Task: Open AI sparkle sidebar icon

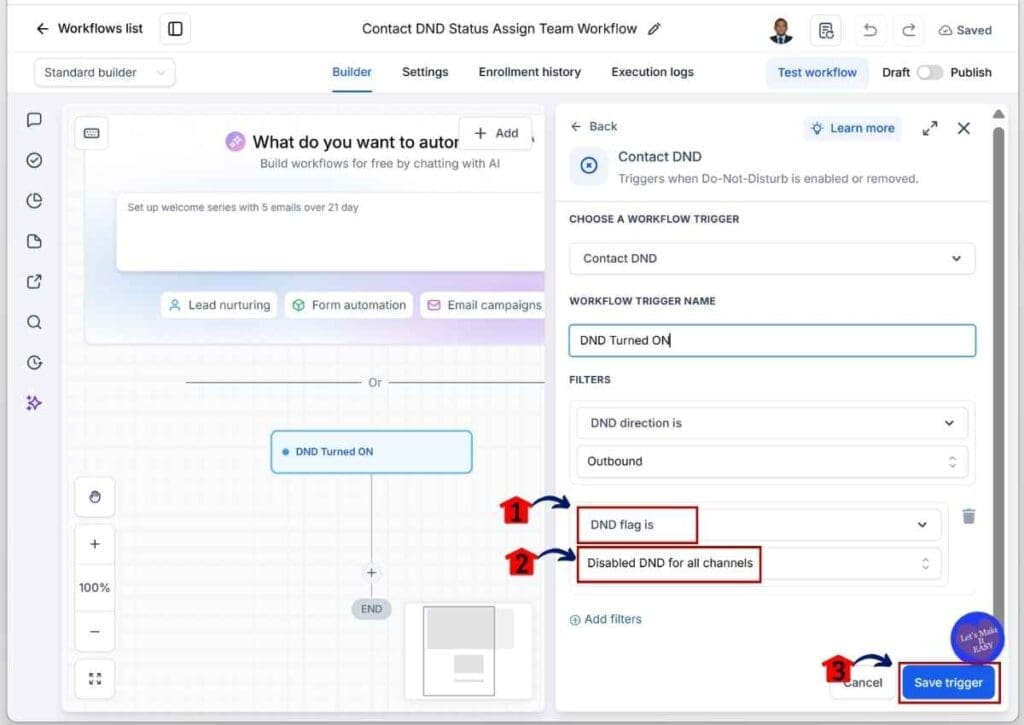Action: [35, 403]
